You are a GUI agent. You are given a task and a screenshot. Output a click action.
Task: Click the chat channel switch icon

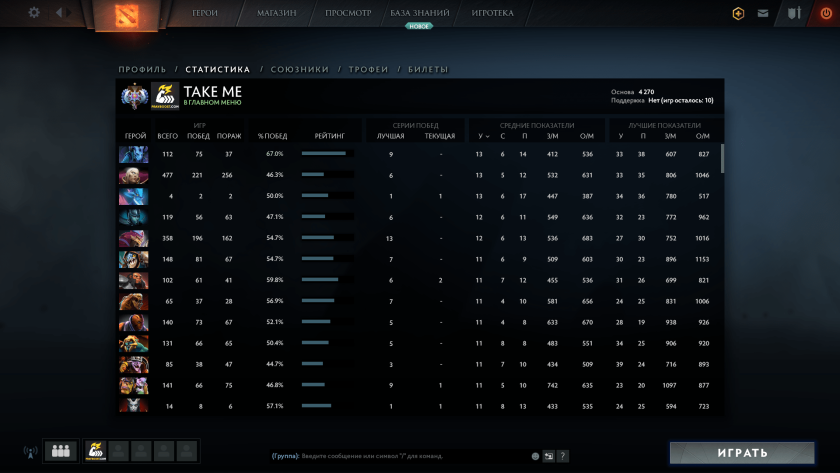pyautogui.click(x=549, y=456)
